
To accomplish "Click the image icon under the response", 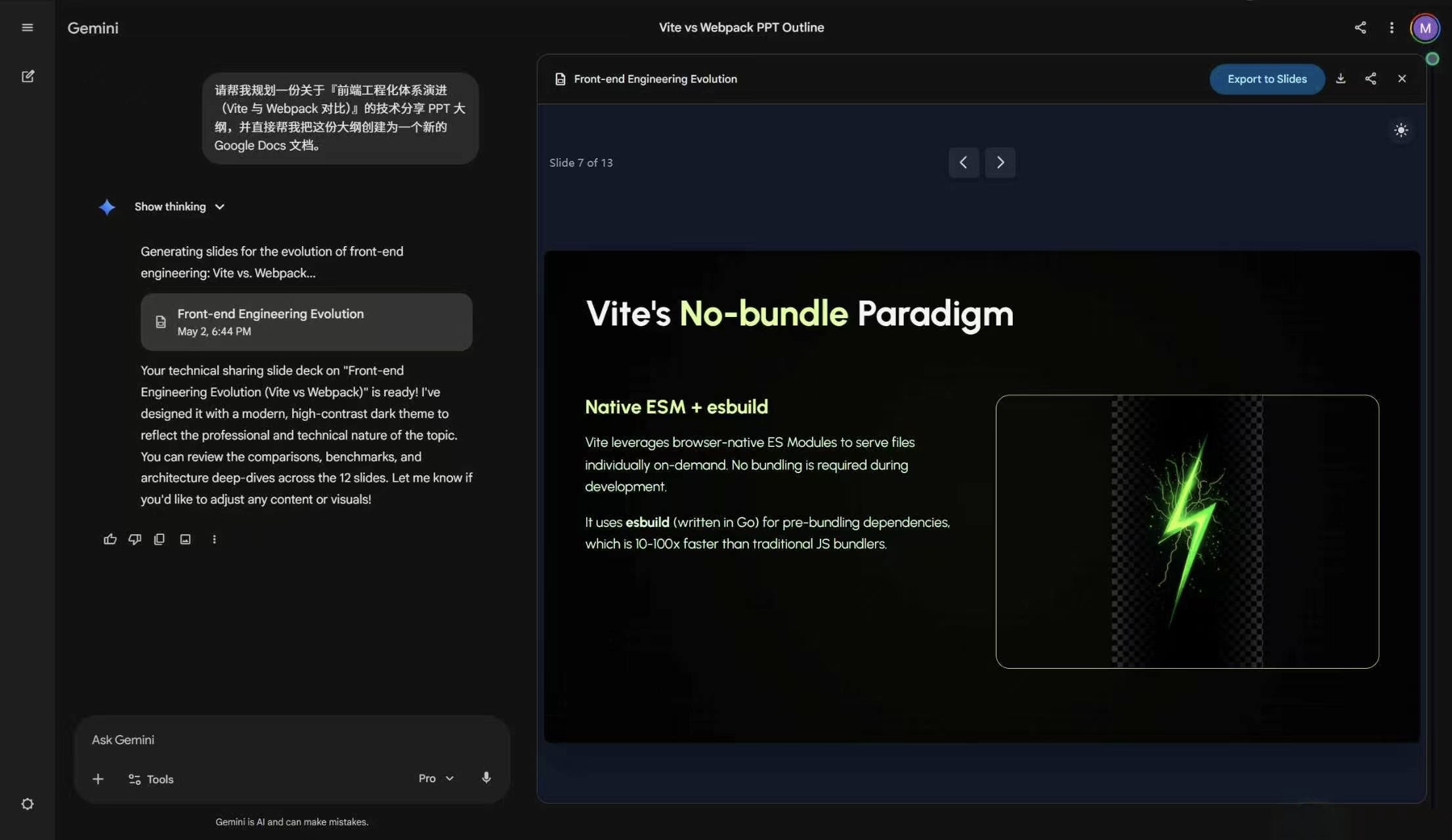I will click(x=186, y=539).
